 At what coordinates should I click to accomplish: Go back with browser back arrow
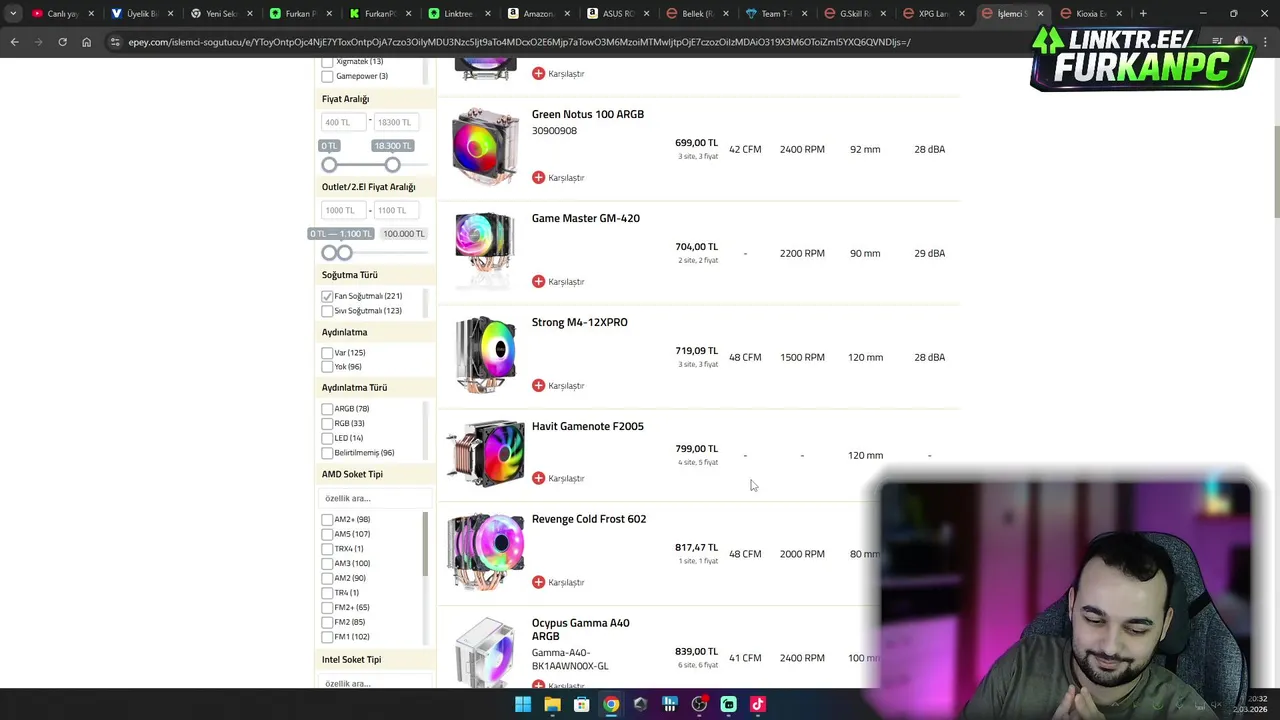tap(14, 42)
